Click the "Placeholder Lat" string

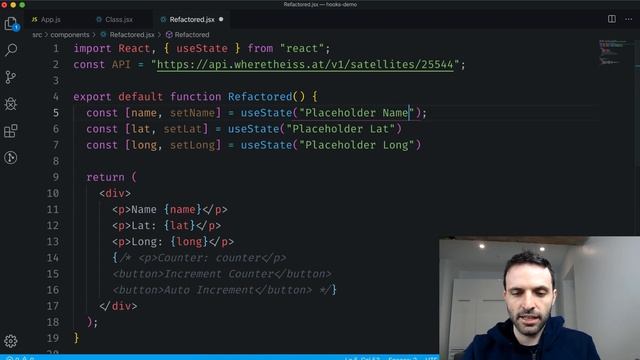pos(341,129)
